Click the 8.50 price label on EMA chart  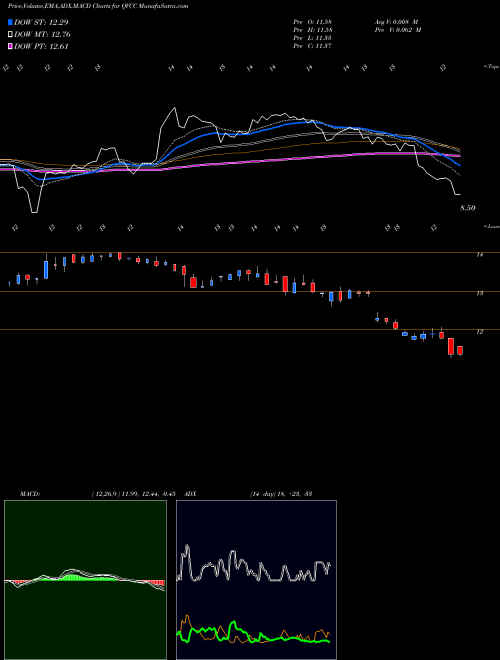coord(468,208)
